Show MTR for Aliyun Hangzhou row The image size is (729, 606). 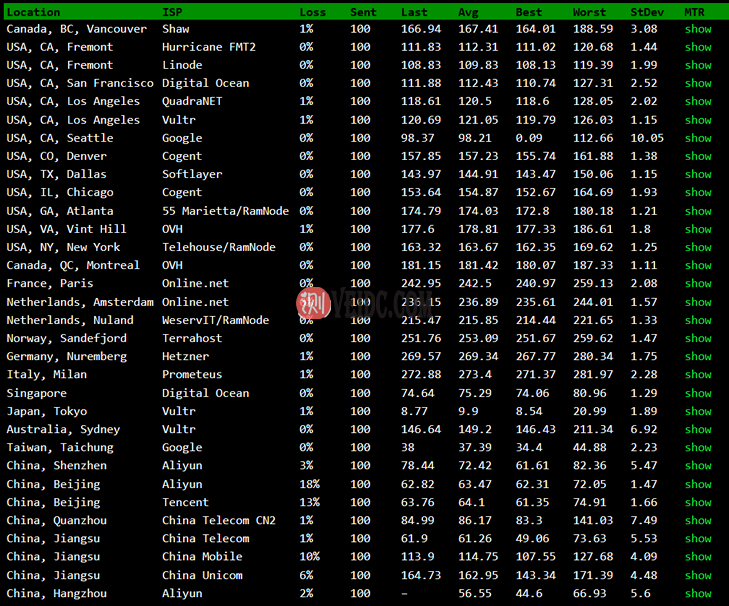click(x=698, y=593)
